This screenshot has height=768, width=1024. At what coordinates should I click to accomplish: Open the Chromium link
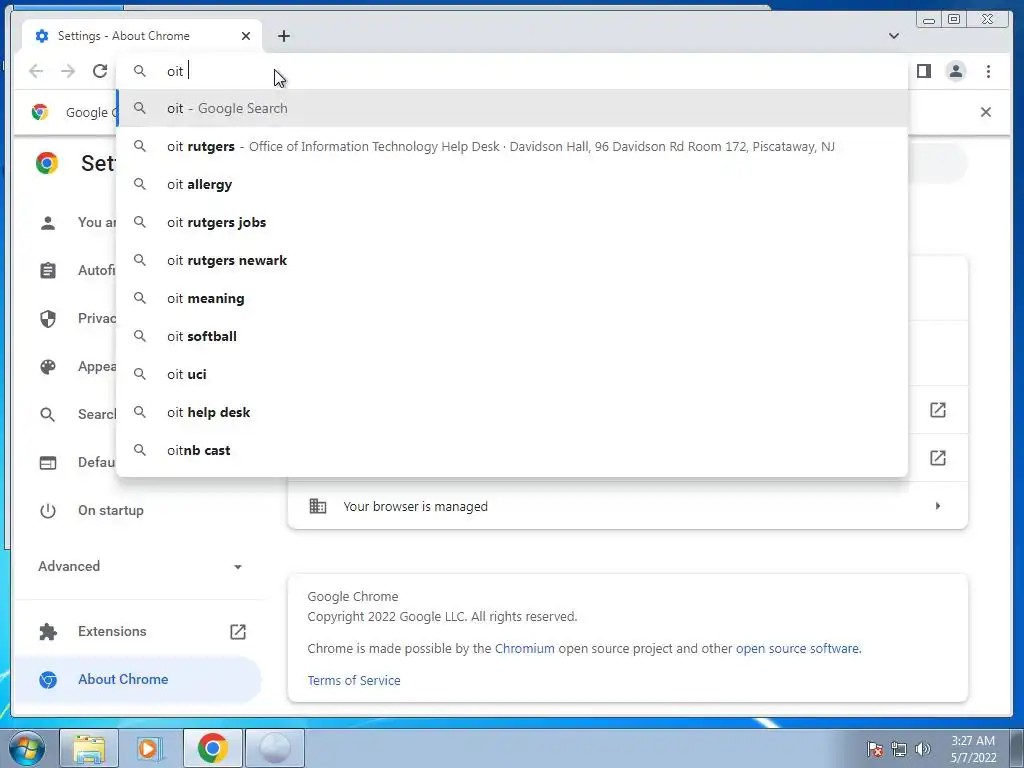coord(524,648)
